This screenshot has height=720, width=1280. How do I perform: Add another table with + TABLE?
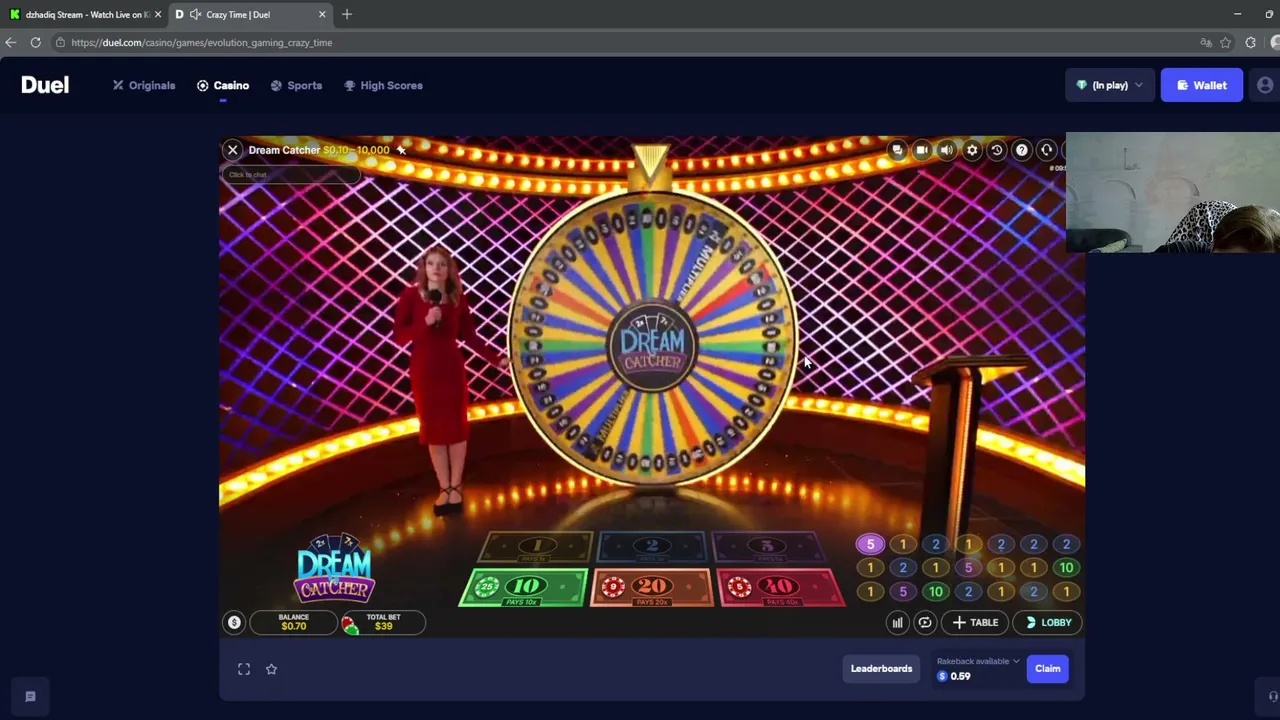click(975, 622)
